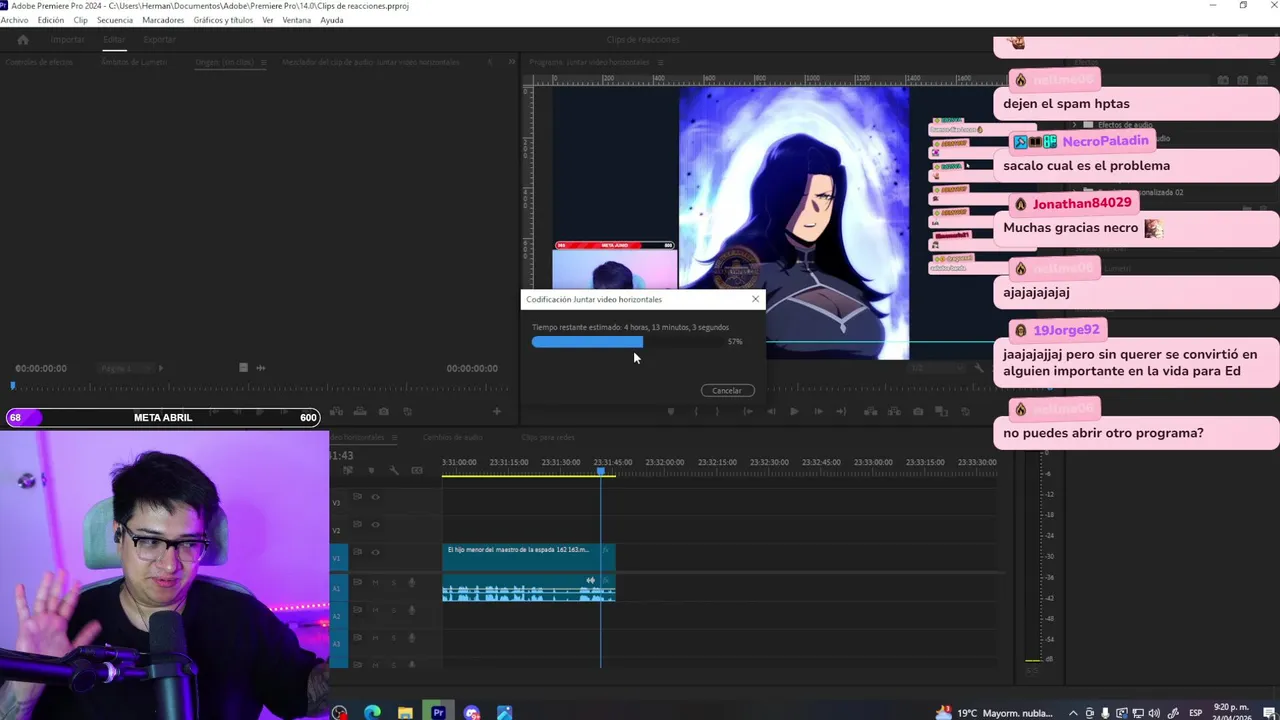Screen dimensions: 1280x720
Task: Select the Cambios de audio timeline tab
Action: (453, 437)
